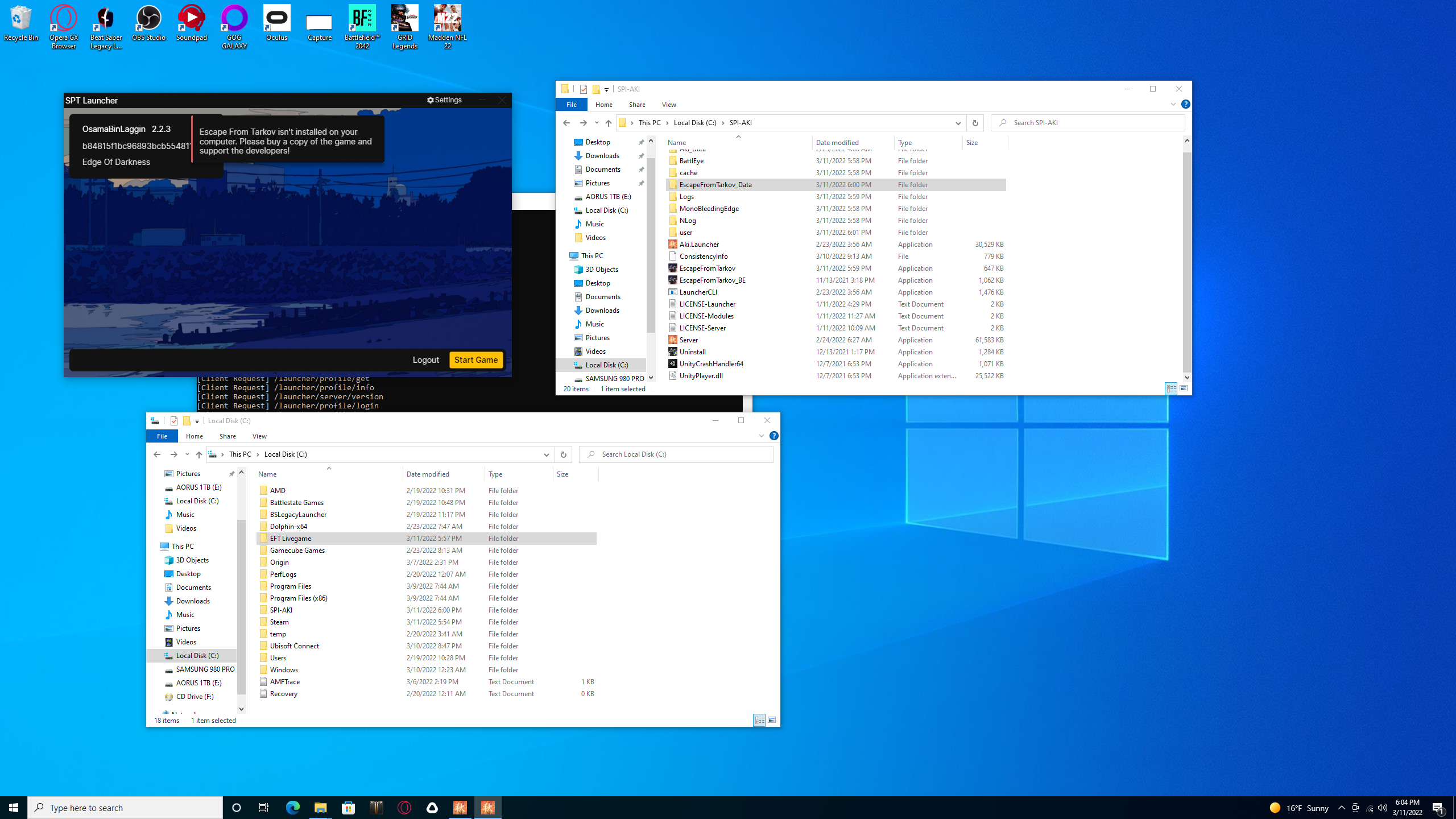Open Soundpad desktop shortcut
The width and height of the screenshot is (1456, 819).
pyautogui.click(x=192, y=24)
